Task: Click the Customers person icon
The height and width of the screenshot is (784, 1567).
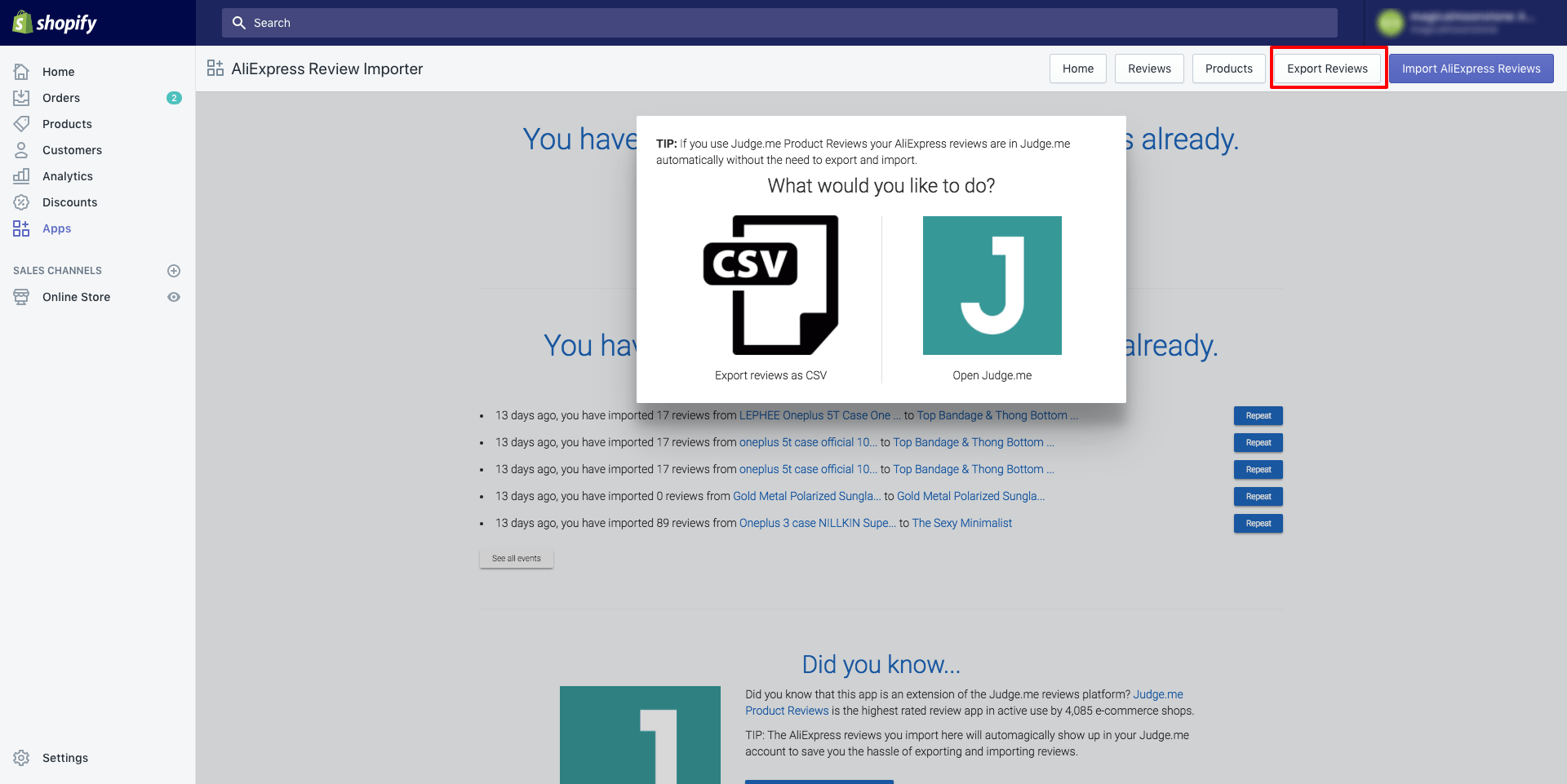Action: (21, 150)
